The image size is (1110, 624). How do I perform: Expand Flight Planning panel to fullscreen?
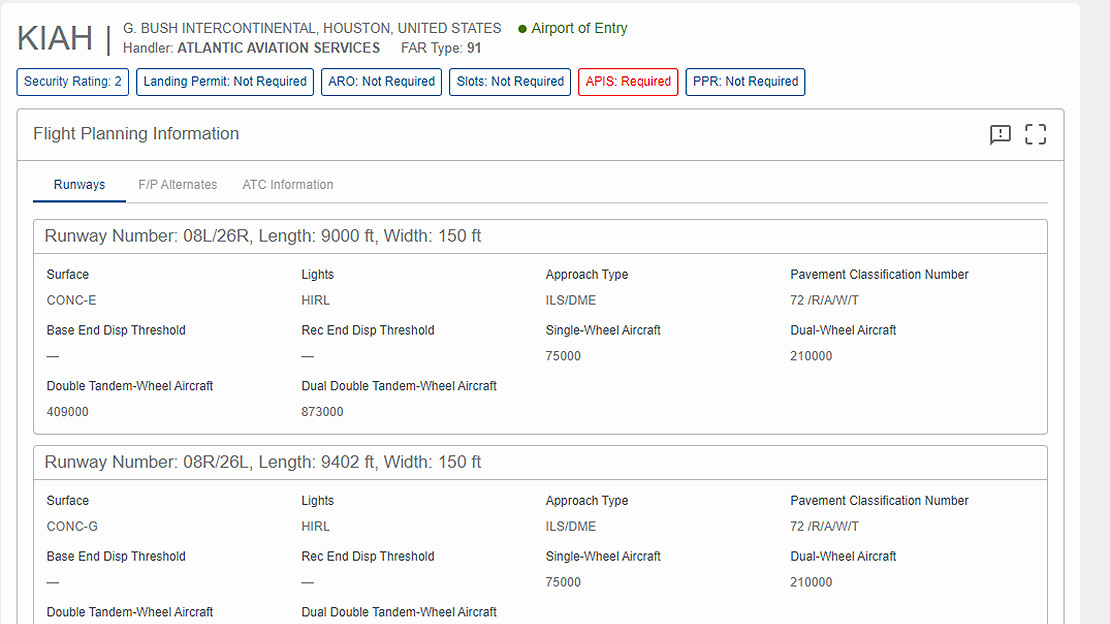pos(1036,135)
